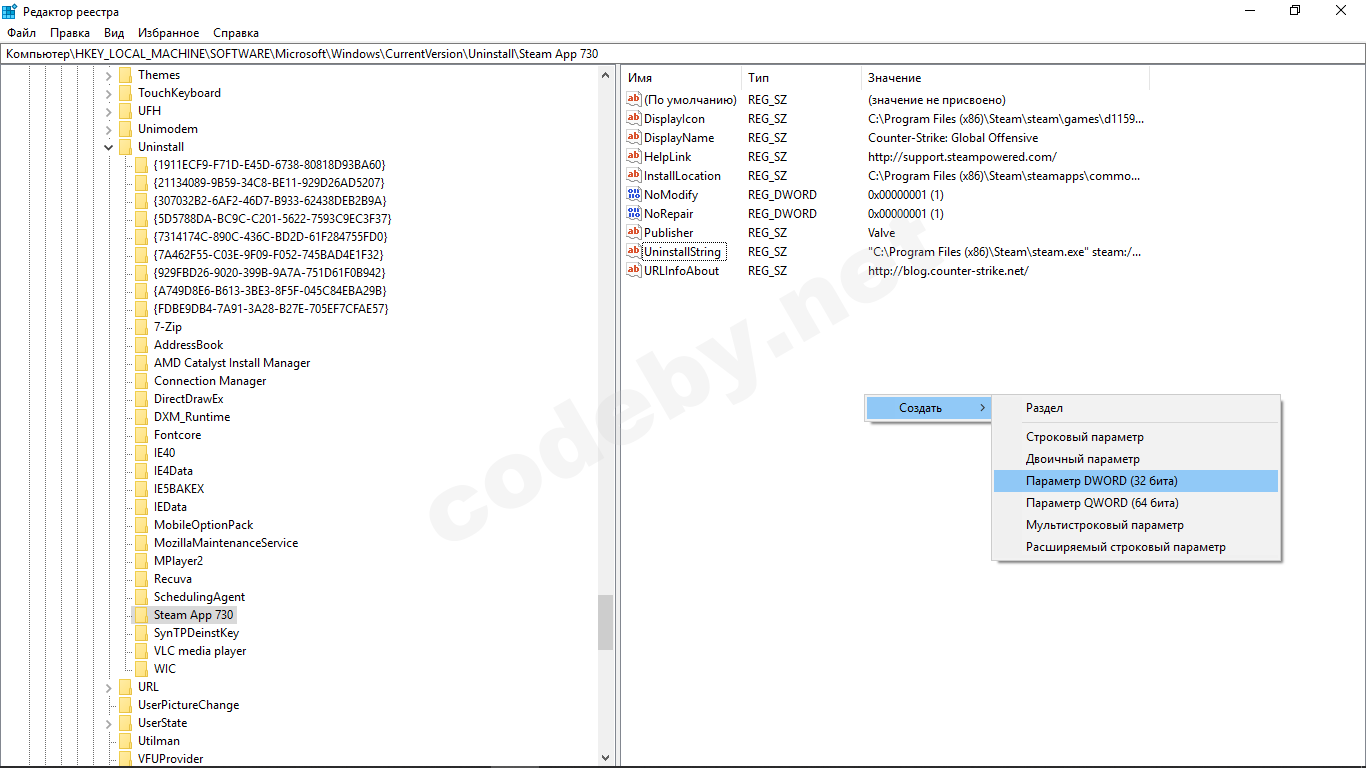Select the MobileOptionPack key
Viewport: 1366px width, 768px height.
point(204,525)
